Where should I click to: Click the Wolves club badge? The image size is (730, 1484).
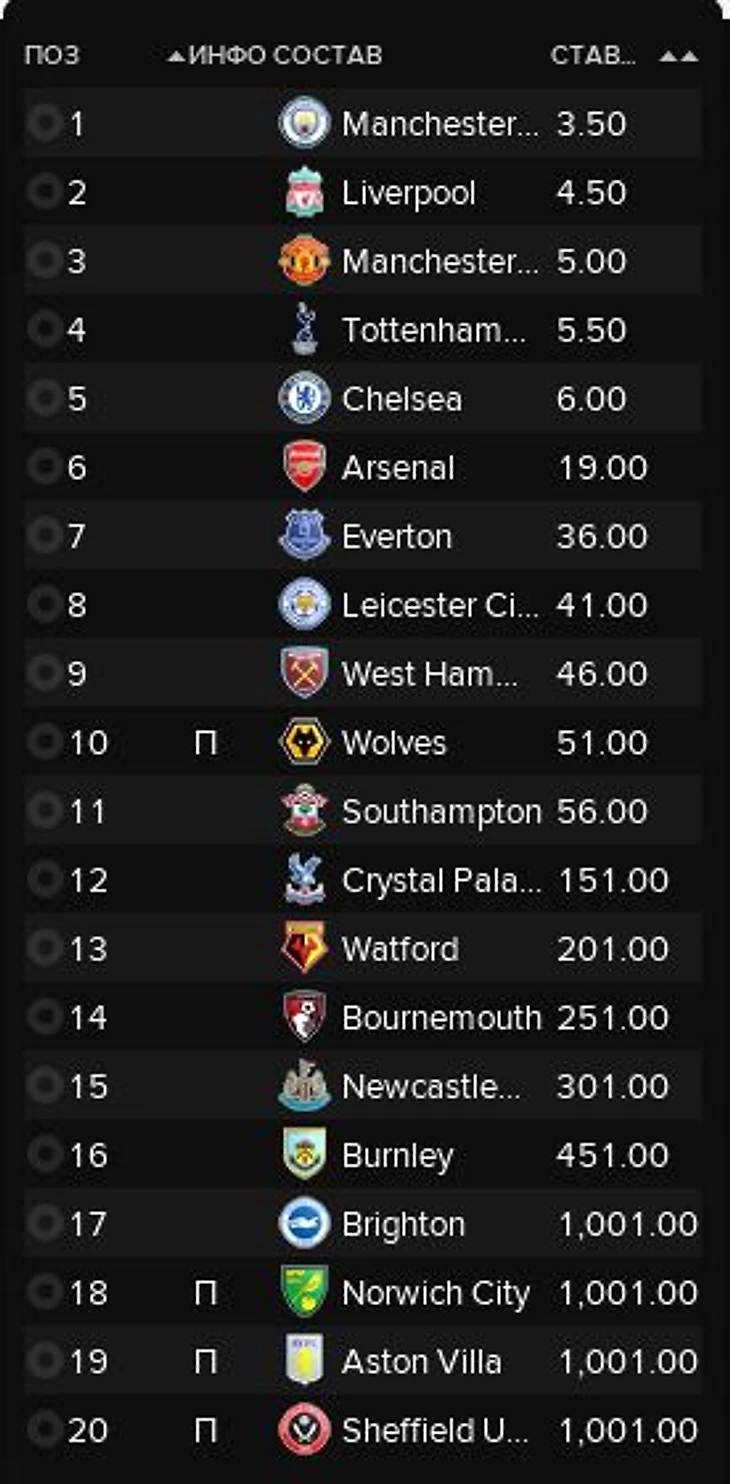tap(304, 742)
